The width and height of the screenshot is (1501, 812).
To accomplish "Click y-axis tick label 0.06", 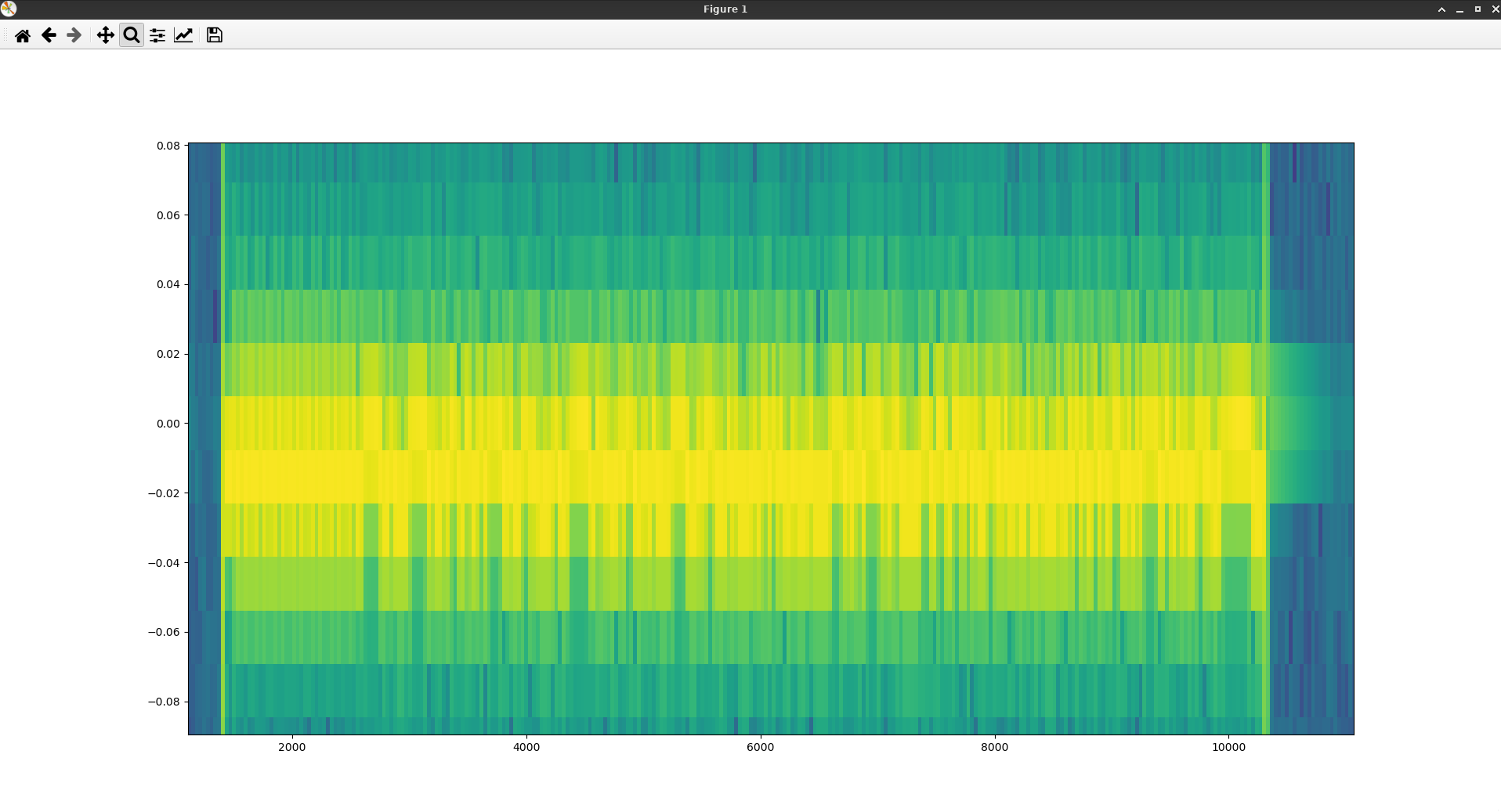I will [x=168, y=215].
